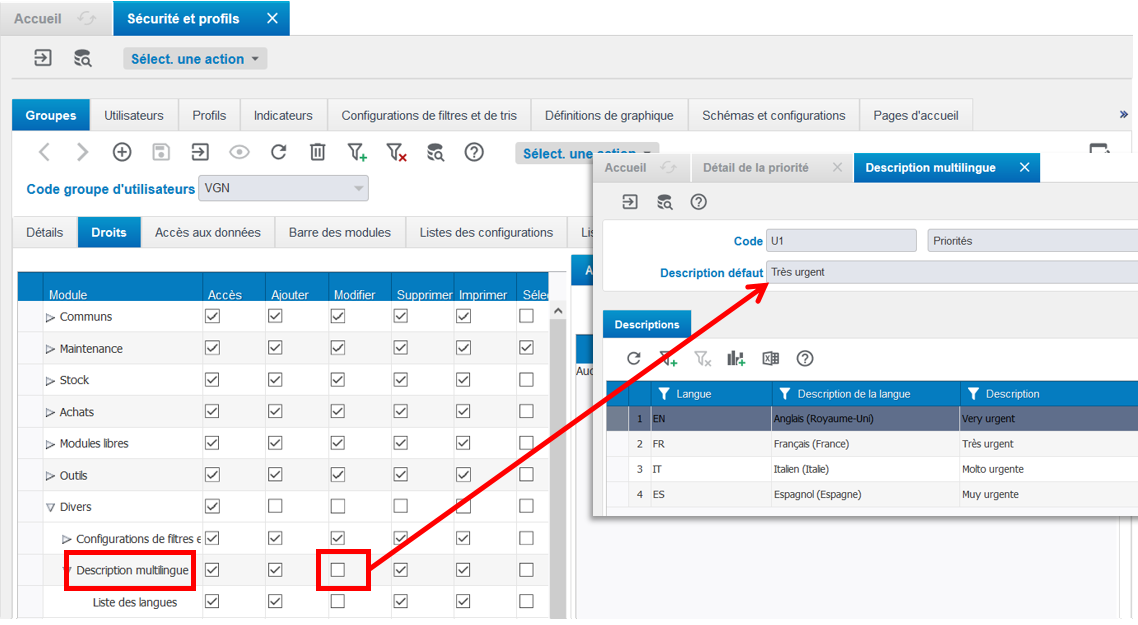Click the database search icon under Accueil tab
1138x625 pixels.
pos(83,58)
